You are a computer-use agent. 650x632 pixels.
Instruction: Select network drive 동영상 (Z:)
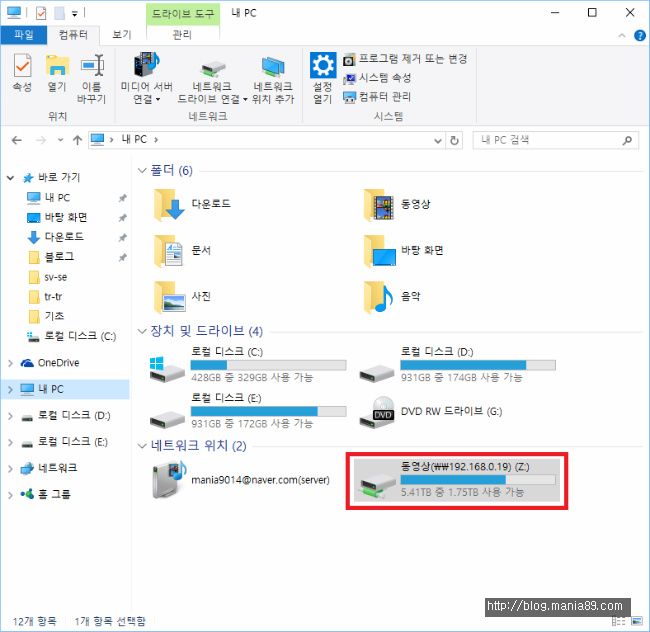[457, 480]
